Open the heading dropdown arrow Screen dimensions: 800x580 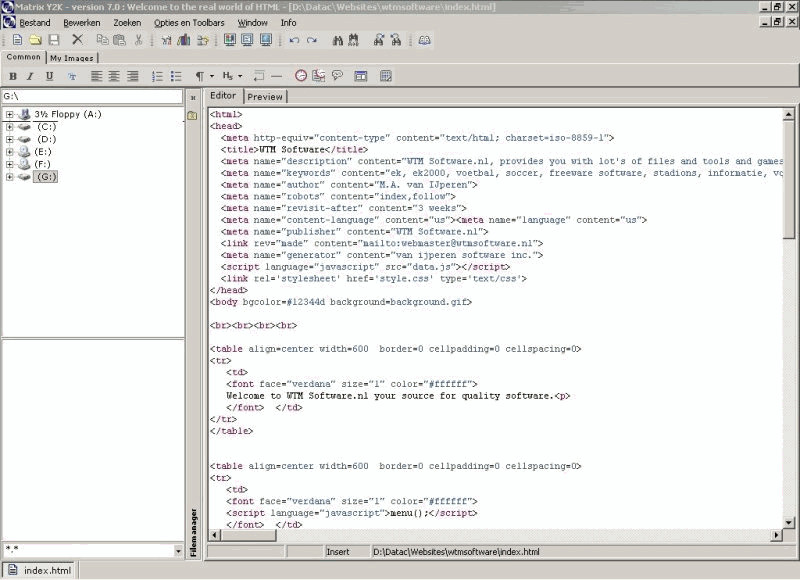[x=240, y=77]
